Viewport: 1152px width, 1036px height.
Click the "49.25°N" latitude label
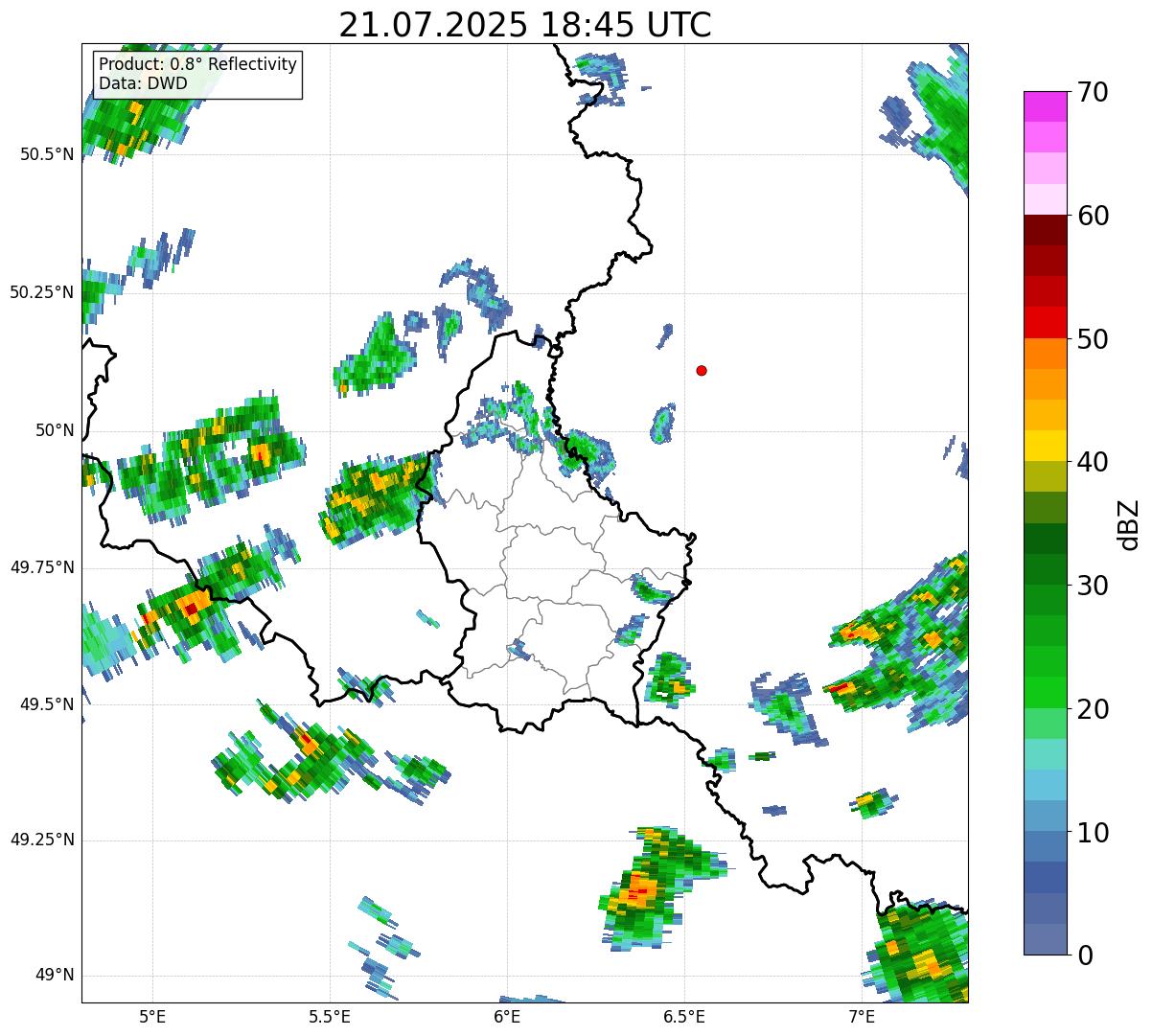click(x=42, y=840)
